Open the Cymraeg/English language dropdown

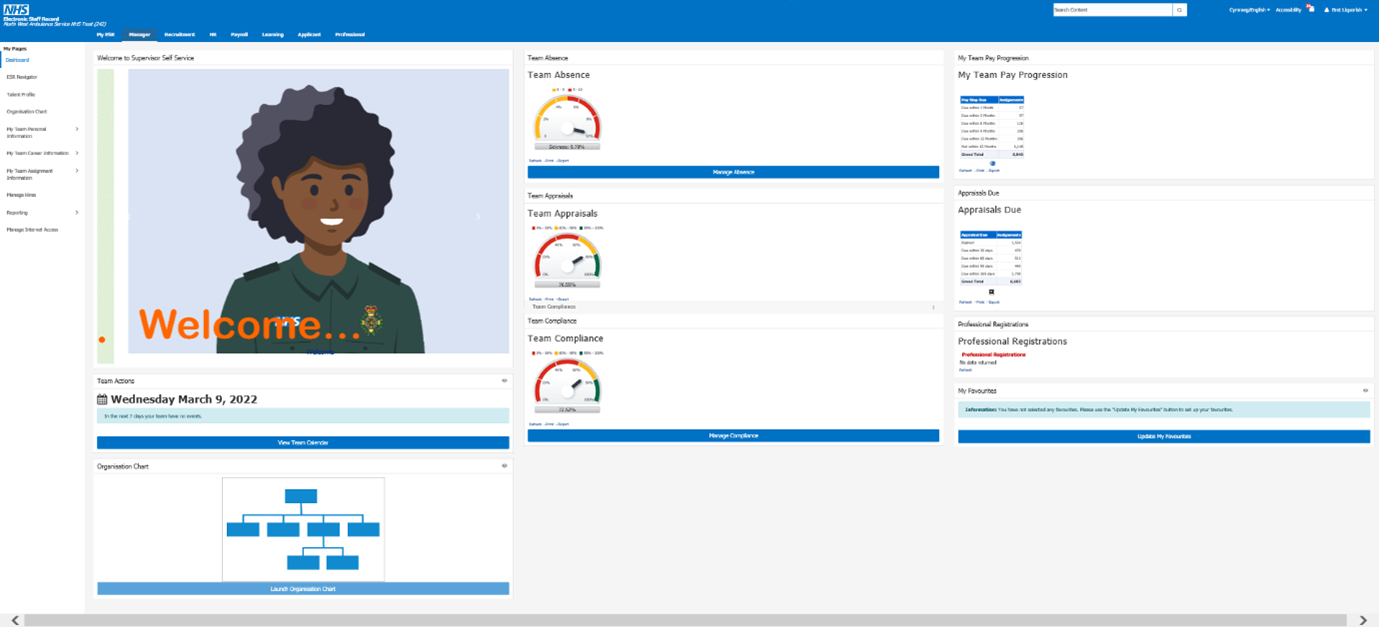[x=1250, y=10]
